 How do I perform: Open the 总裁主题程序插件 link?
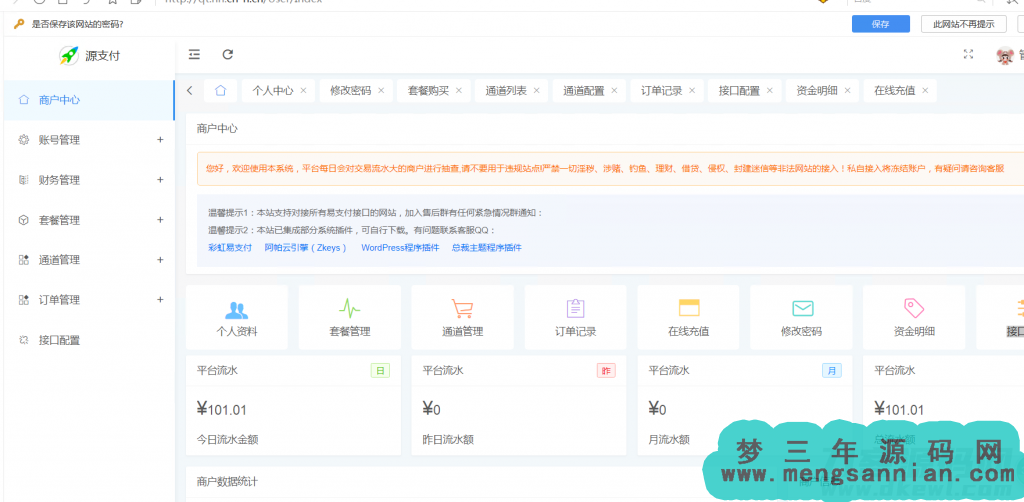click(x=487, y=248)
